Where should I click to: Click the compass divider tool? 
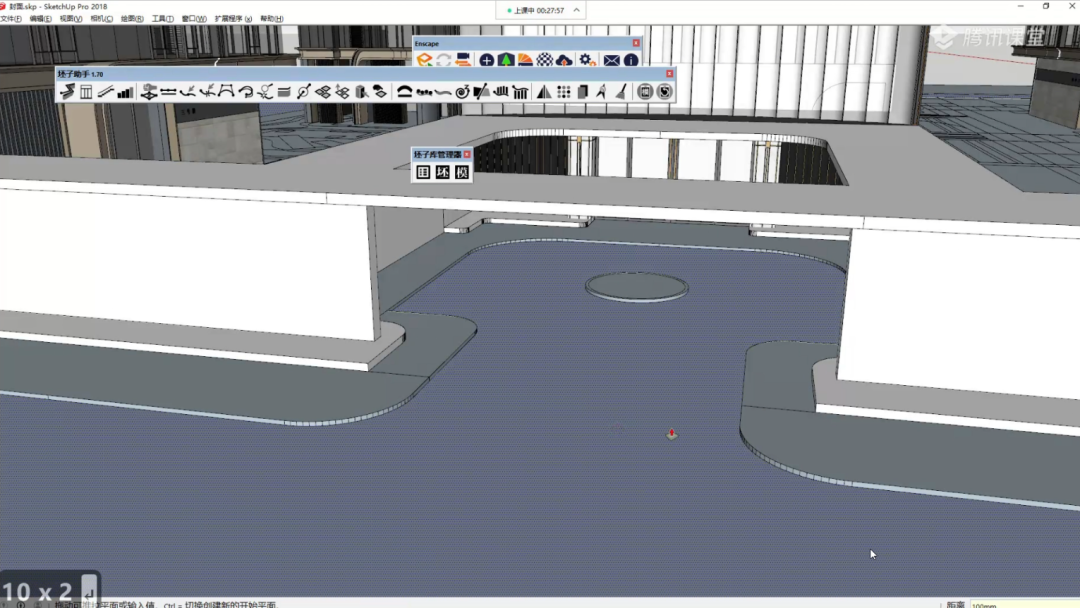[602, 92]
